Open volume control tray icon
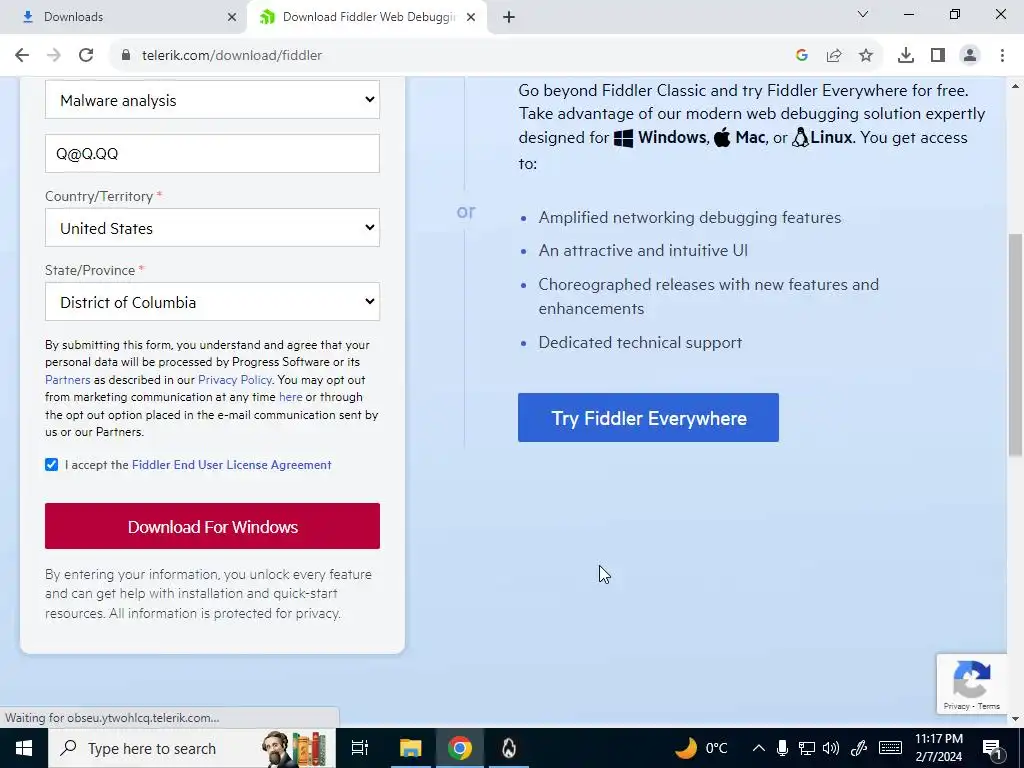This screenshot has height=768, width=1024. pyautogui.click(x=831, y=748)
